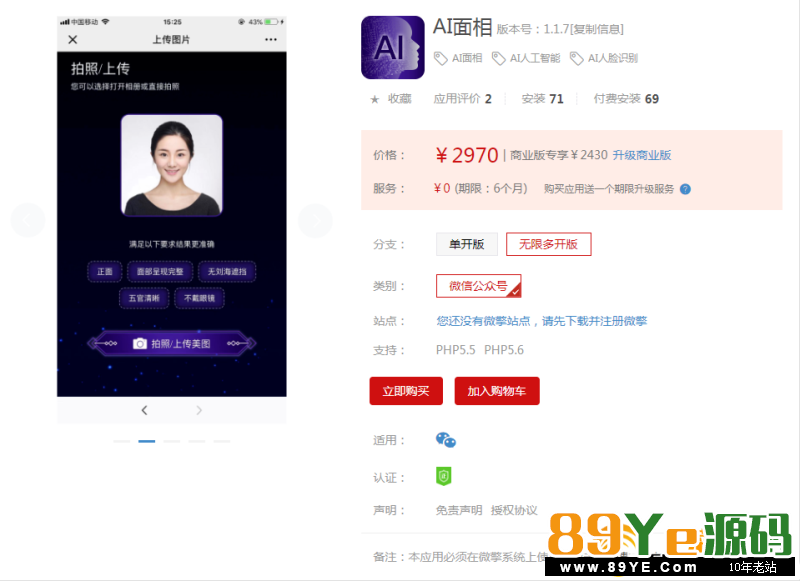This screenshot has width=800, height=581.
Task: Go forward using the phone's bottom right chevron
Action: coord(199,410)
